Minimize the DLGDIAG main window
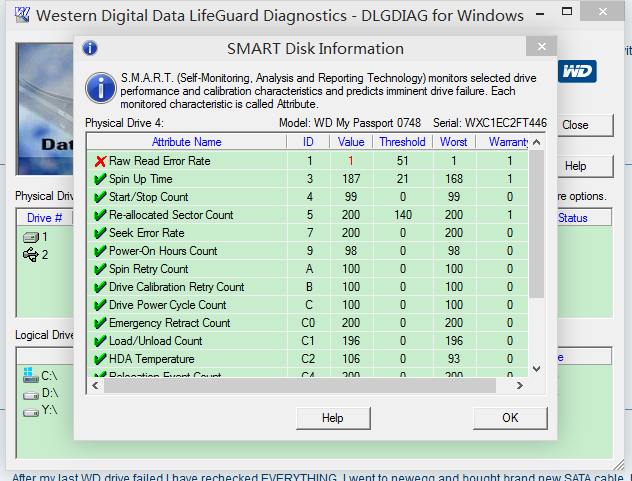Viewport: 632px width, 481px height. [x=540, y=13]
